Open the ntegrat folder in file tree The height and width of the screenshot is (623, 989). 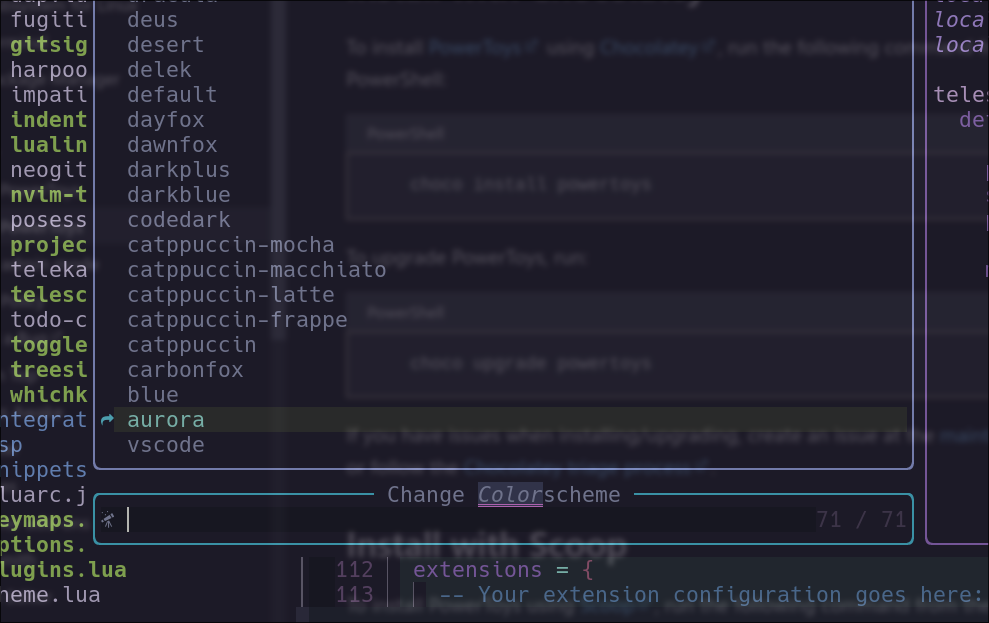tap(43, 420)
